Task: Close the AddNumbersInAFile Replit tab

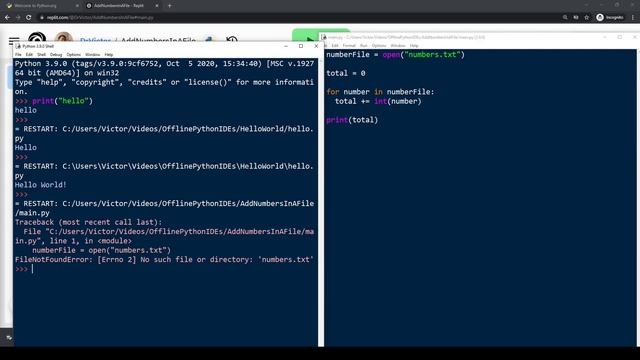Action: coord(157,6)
